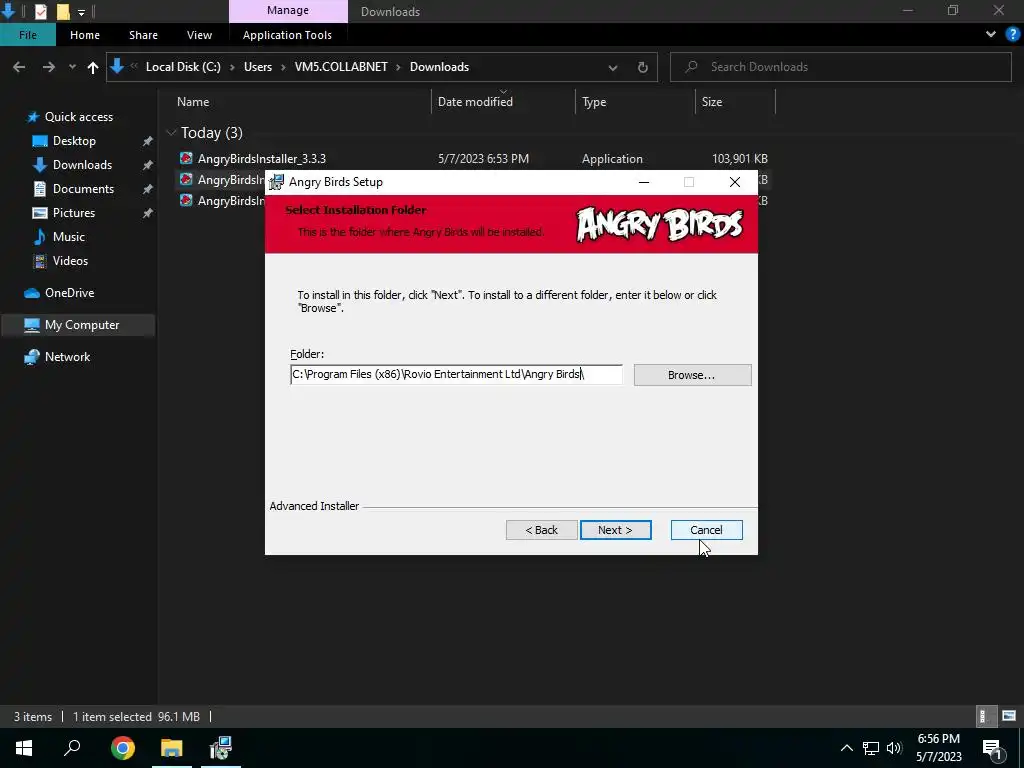Select AngryBirdsInstaller_3.3.3 file
Image resolution: width=1024 pixels, height=768 pixels.
click(261, 159)
